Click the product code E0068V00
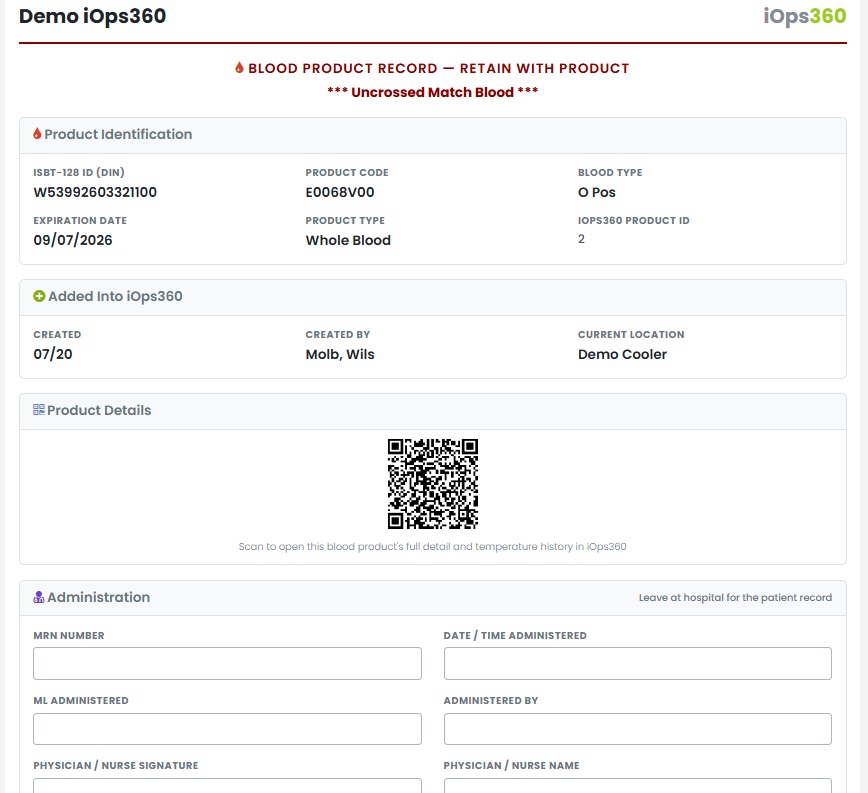 pyautogui.click(x=340, y=192)
